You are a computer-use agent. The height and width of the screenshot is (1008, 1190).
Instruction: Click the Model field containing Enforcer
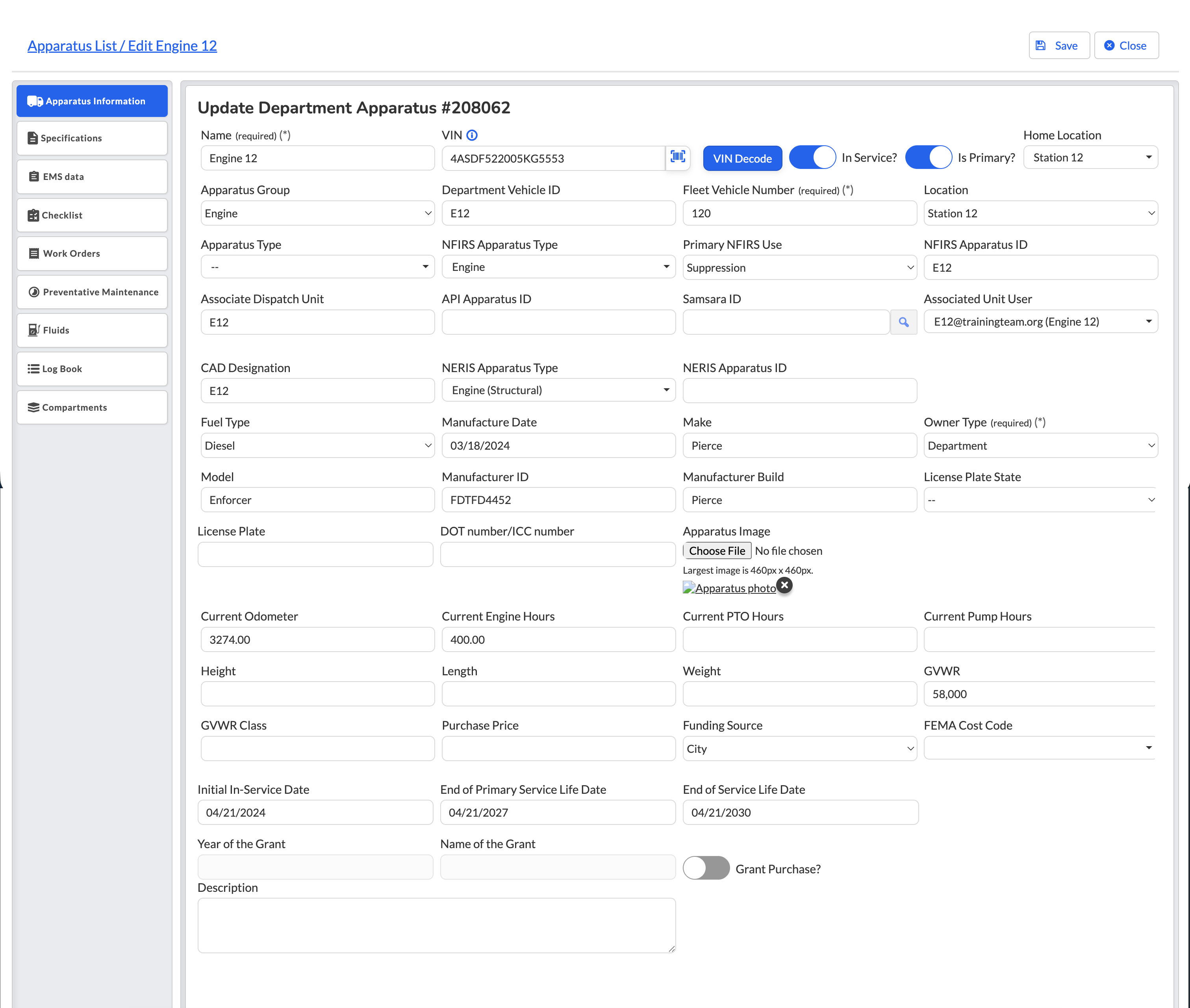318,500
